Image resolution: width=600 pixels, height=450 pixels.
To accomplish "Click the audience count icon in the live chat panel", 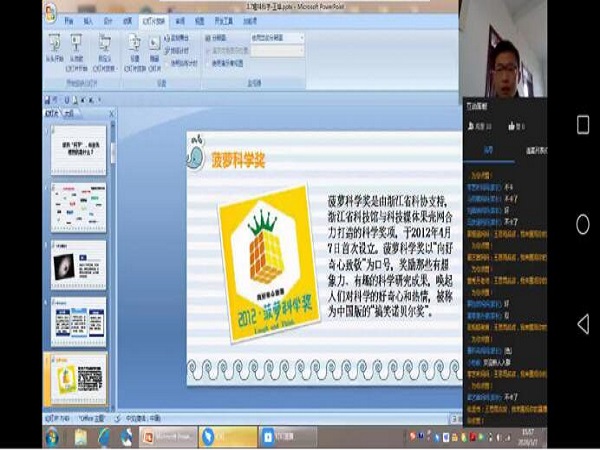I will (471, 126).
